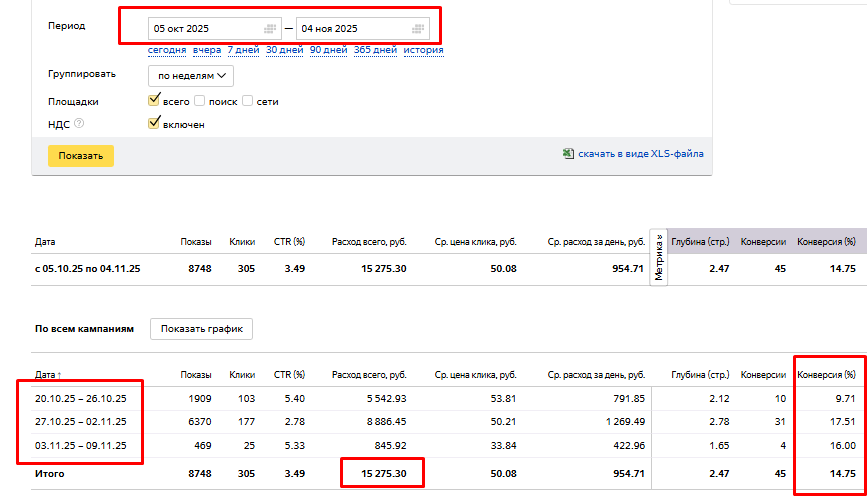Click CTR value '5.40'
The height and width of the screenshot is (503, 867).
[295, 399]
